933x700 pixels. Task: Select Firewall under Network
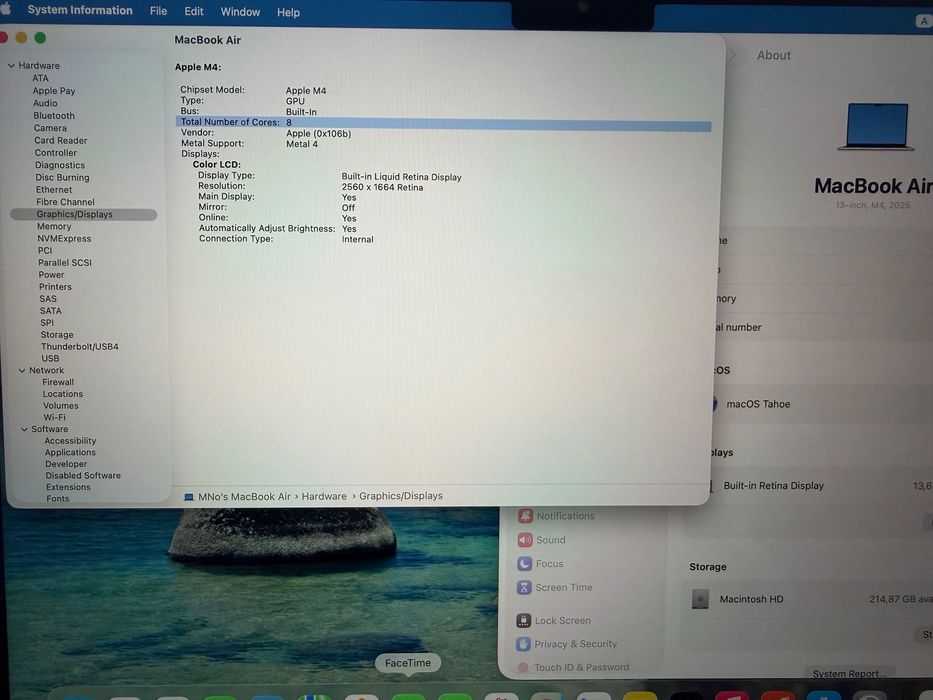(x=58, y=382)
